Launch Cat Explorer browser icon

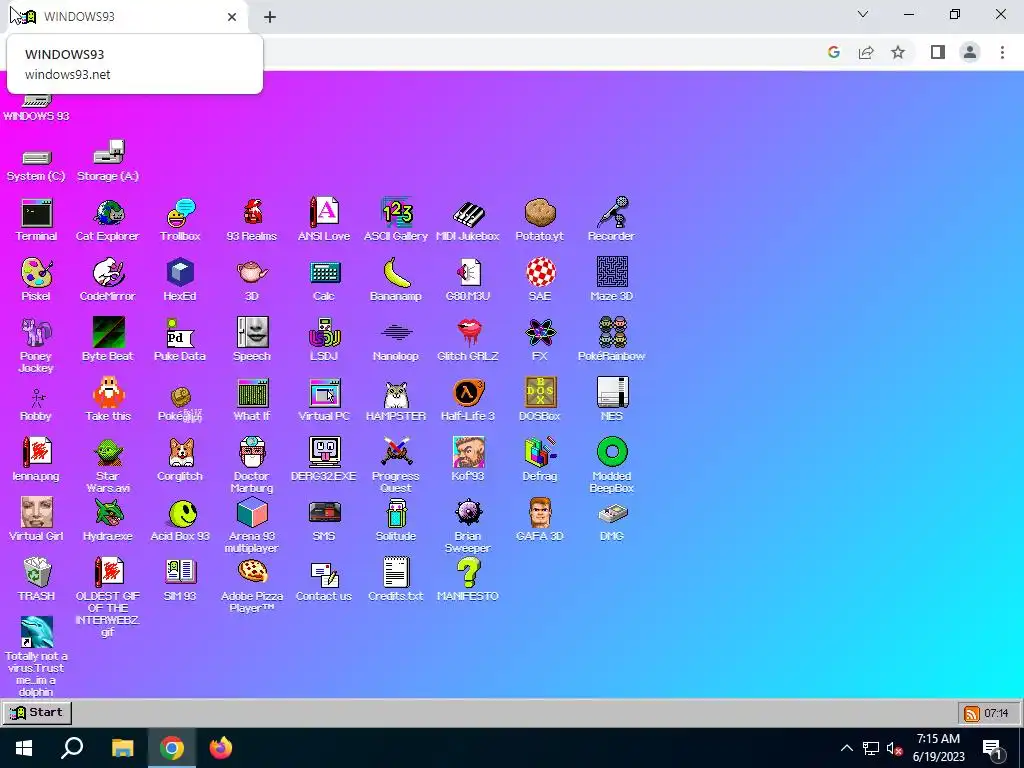(108, 213)
